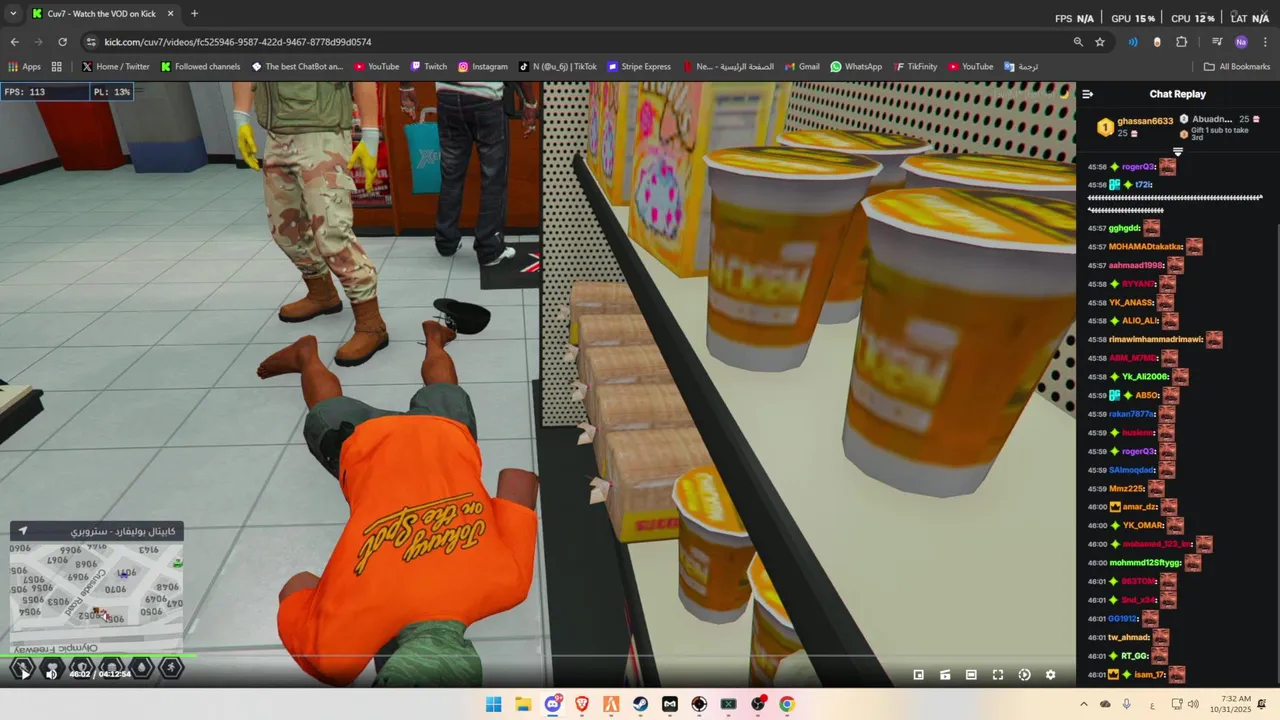Click chat username MOHAMADtakatka
This screenshot has height=720, width=1280.
tap(1145, 247)
